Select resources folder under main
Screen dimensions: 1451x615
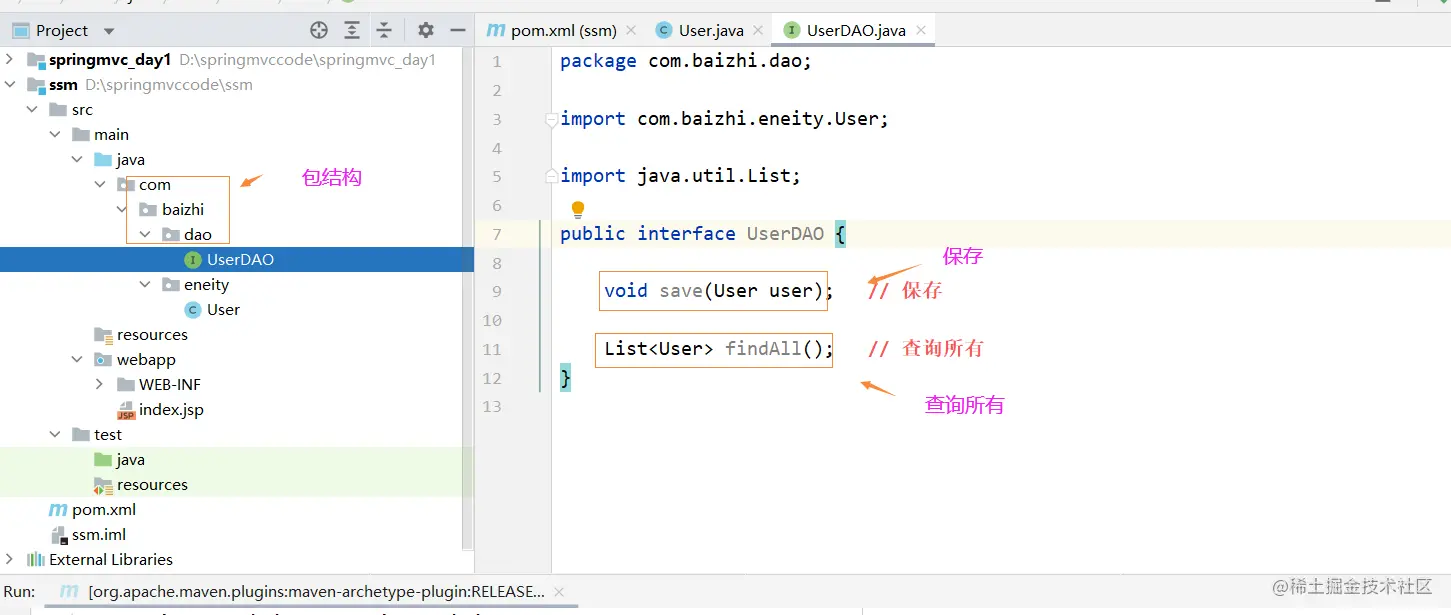pyautogui.click(x=152, y=335)
